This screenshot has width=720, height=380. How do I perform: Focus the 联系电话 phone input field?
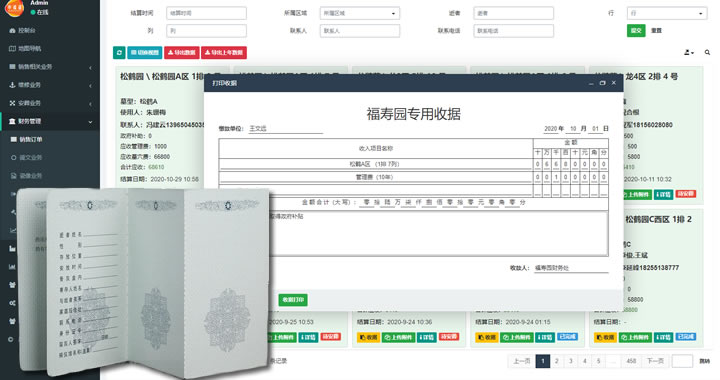(513, 31)
